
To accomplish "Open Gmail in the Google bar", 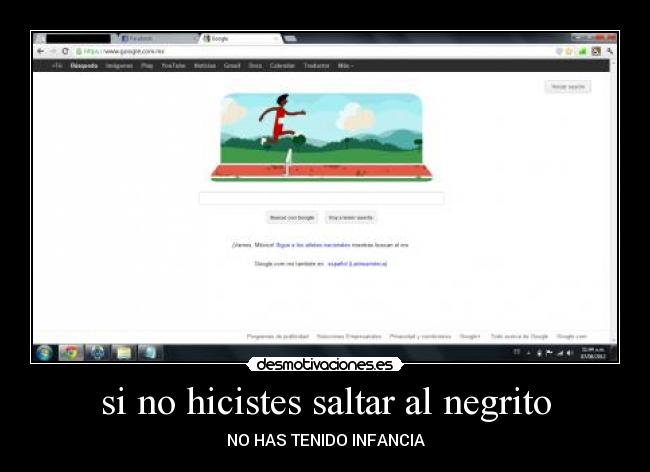I will pos(232,66).
